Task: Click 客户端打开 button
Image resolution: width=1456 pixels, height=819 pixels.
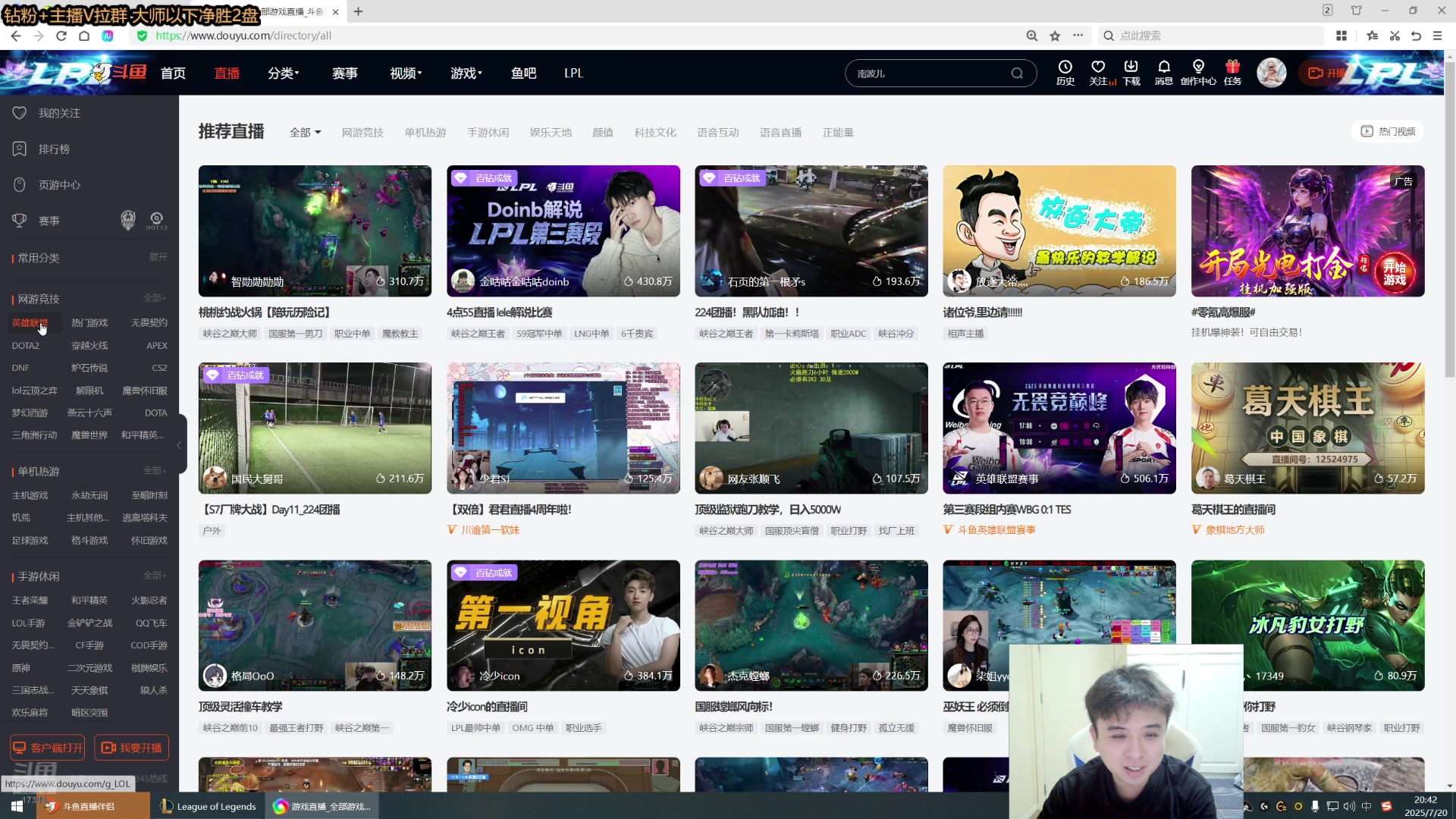Action: point(48,748)
